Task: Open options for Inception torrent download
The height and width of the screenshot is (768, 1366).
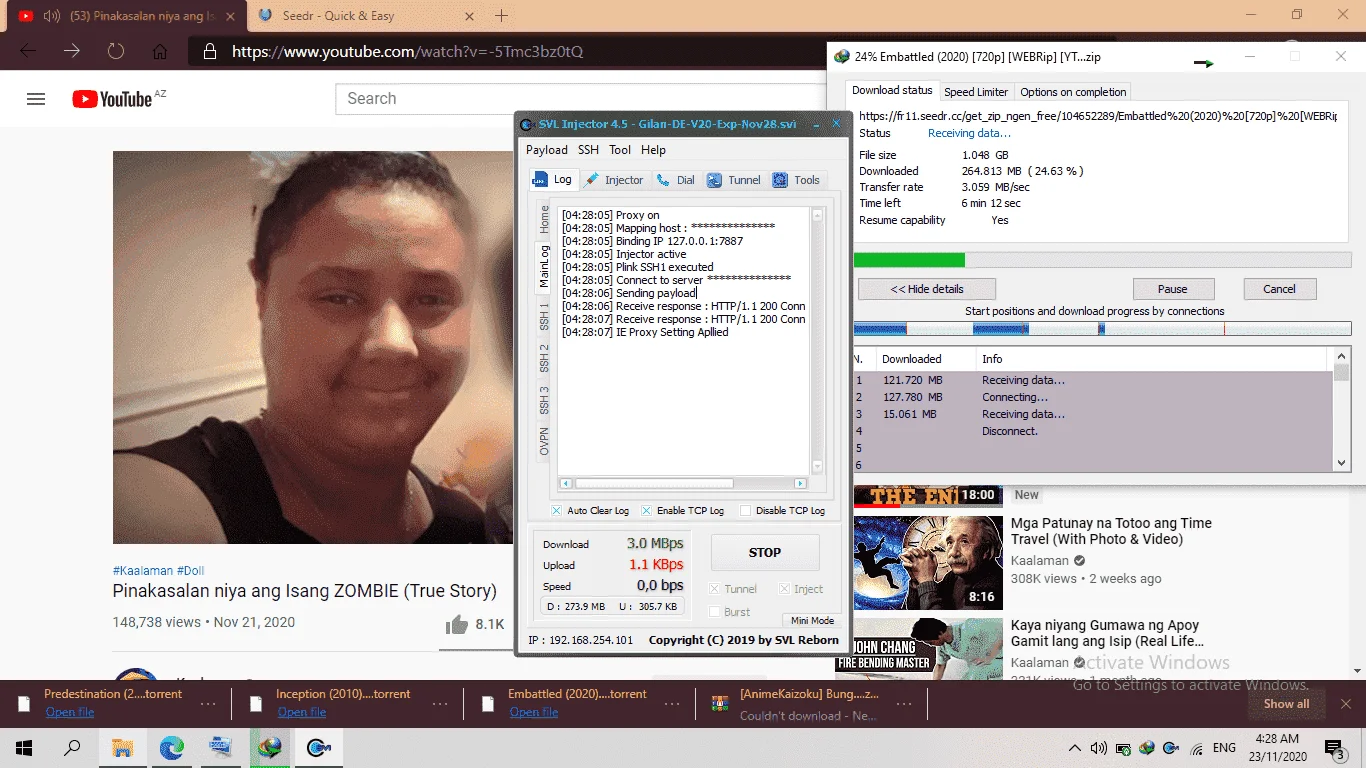Action: [440, 704]
